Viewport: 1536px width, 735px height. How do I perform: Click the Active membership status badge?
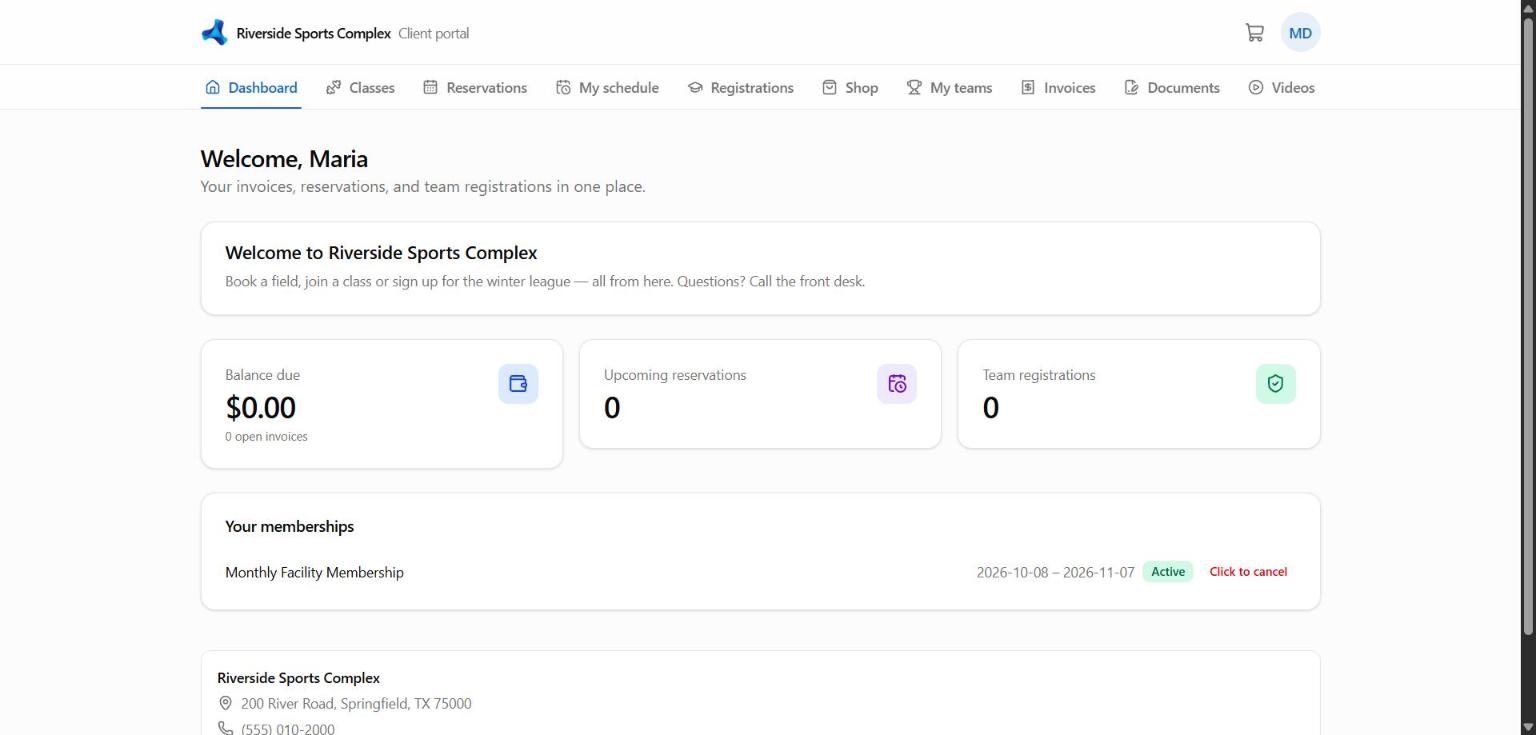[1168, 572]
